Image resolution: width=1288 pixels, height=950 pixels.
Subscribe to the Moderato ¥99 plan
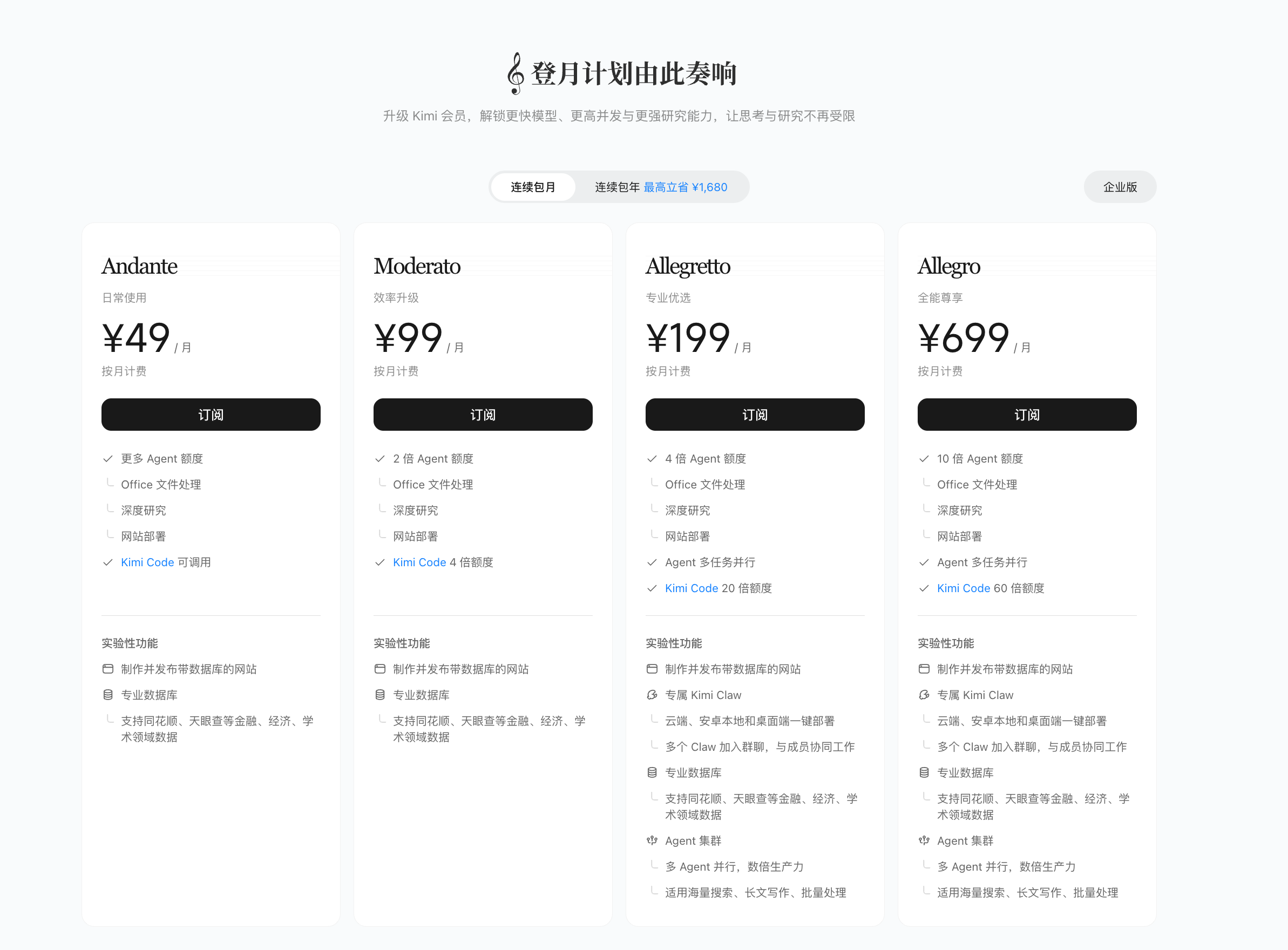[x=483, y=415]
